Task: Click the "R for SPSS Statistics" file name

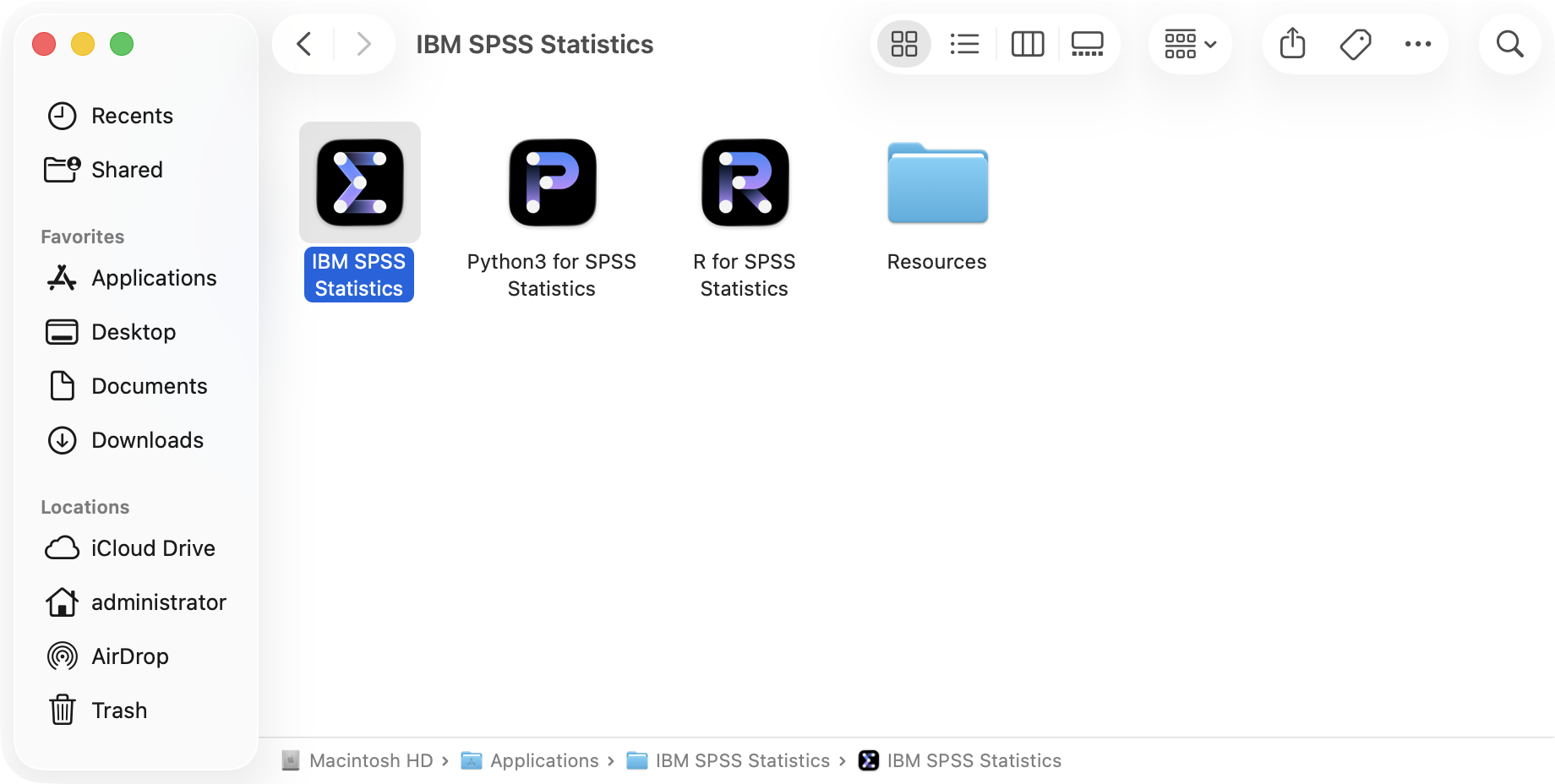Action: tap(745, 275)
